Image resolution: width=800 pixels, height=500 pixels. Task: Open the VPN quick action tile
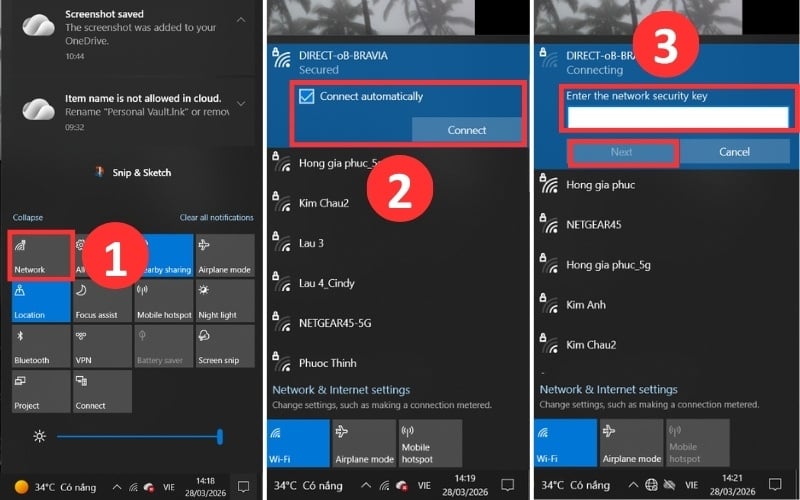[102, 346]
